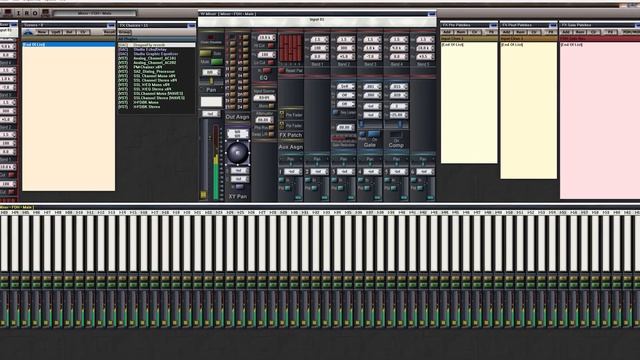Toggle the Hi Cut filter switch
This screenshot has height=360, width=640.
[271, 46]
